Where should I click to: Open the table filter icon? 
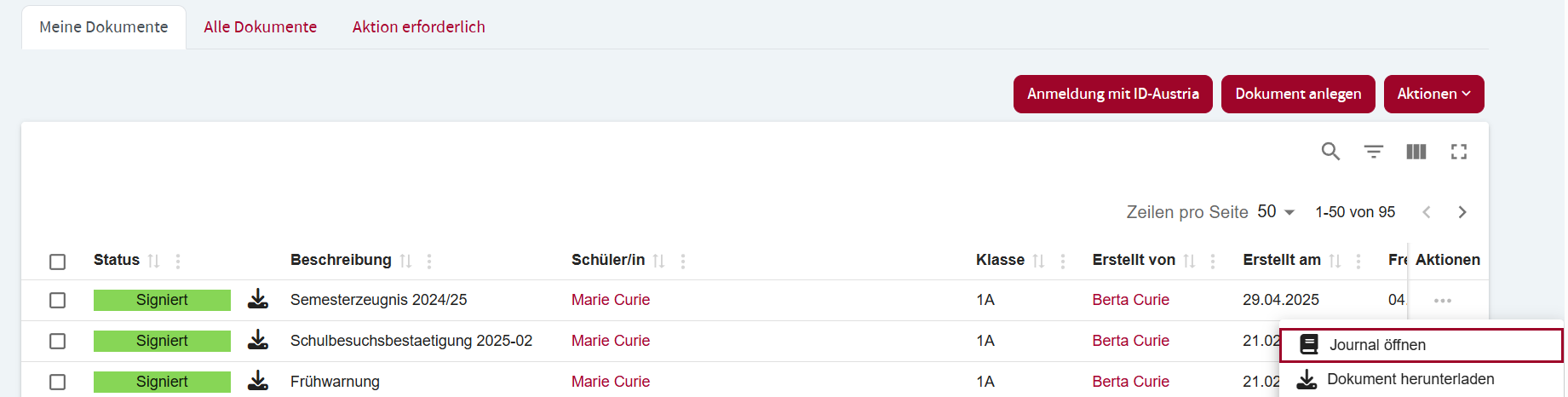(1373, 152)
